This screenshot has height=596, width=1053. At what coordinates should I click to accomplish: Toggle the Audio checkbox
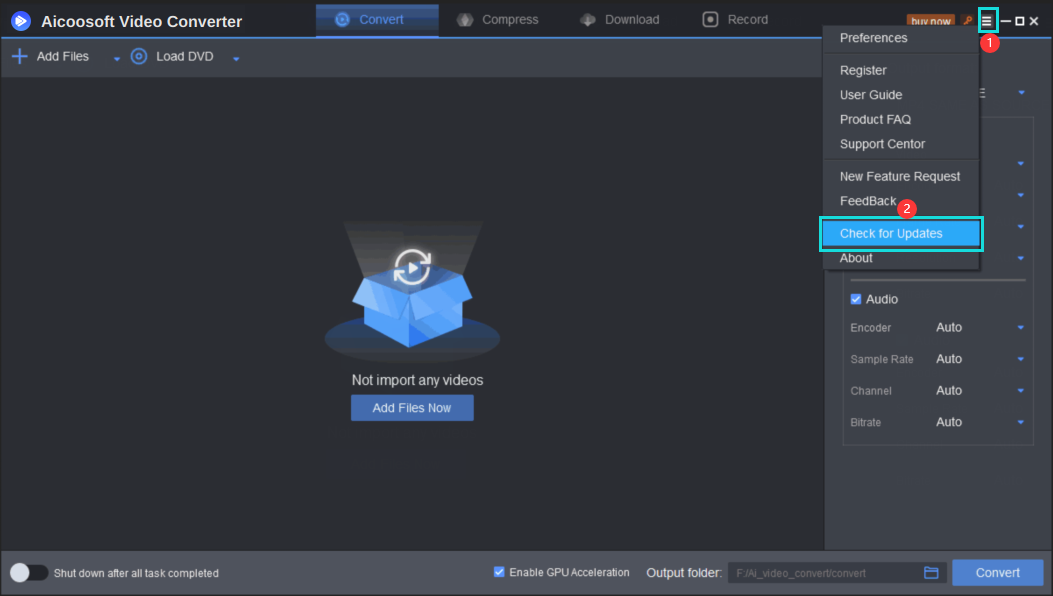point(856,299)
